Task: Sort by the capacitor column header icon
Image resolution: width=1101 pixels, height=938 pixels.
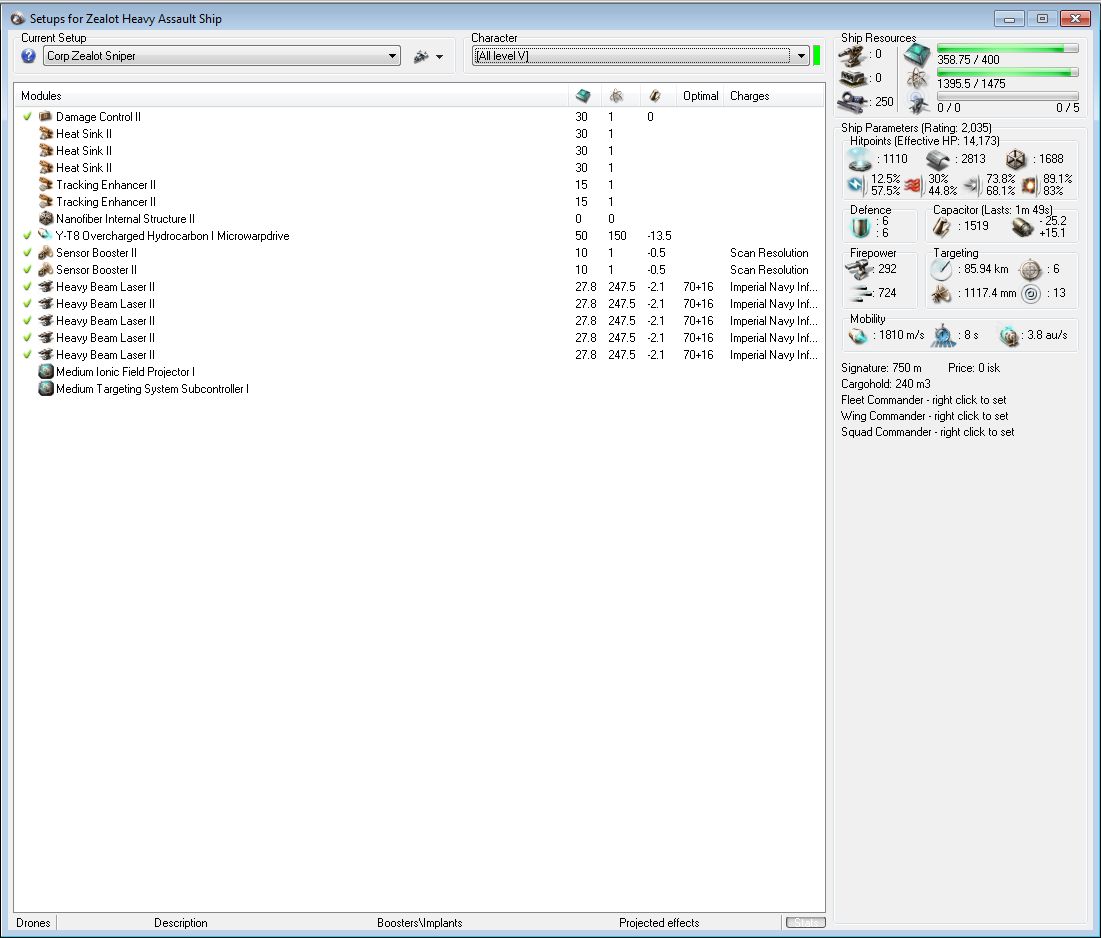Action: click(654, 95)
